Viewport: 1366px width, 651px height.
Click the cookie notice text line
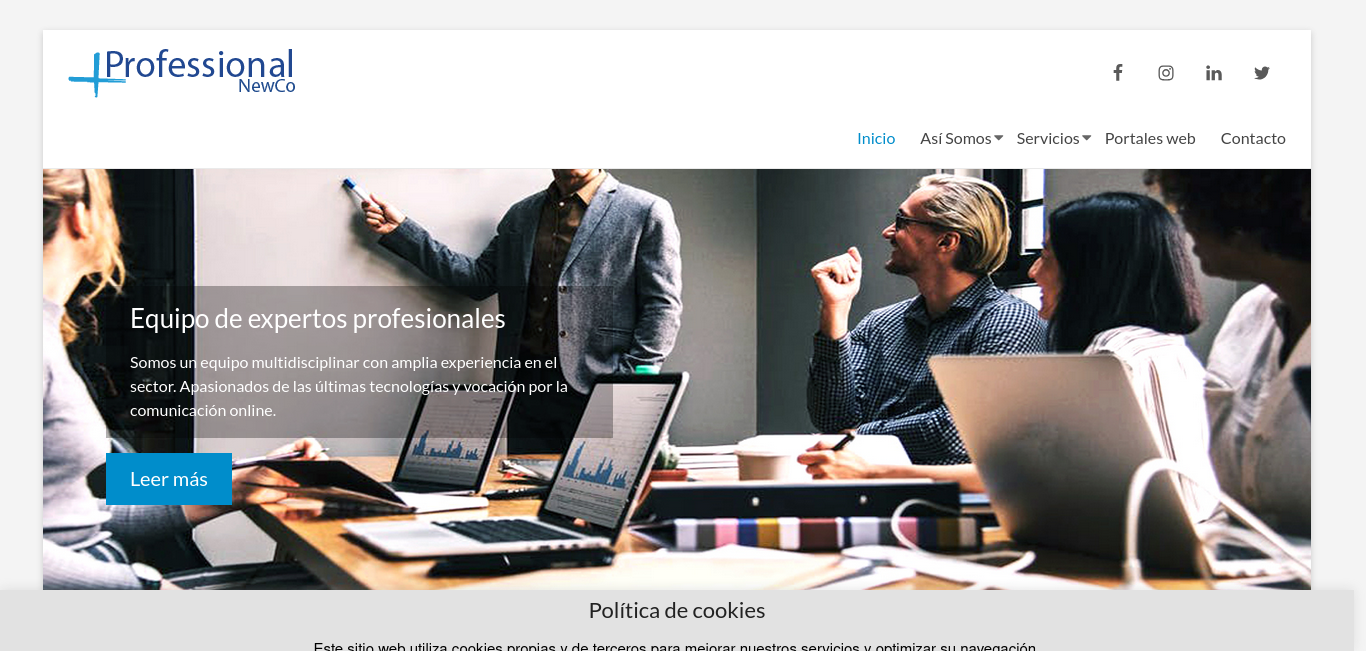pos(675,646)
